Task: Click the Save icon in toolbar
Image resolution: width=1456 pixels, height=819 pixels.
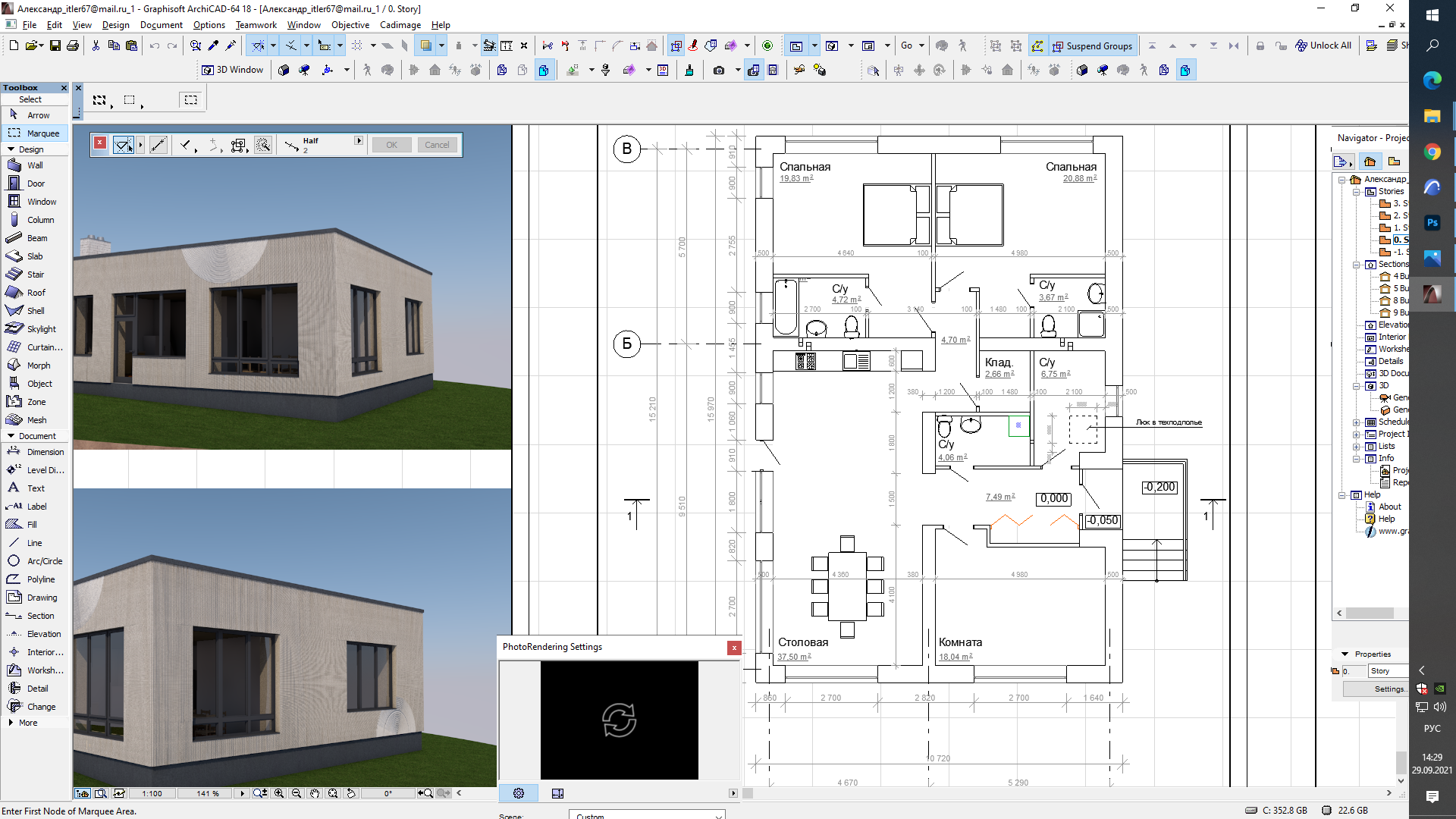Action: pos(55,45)
